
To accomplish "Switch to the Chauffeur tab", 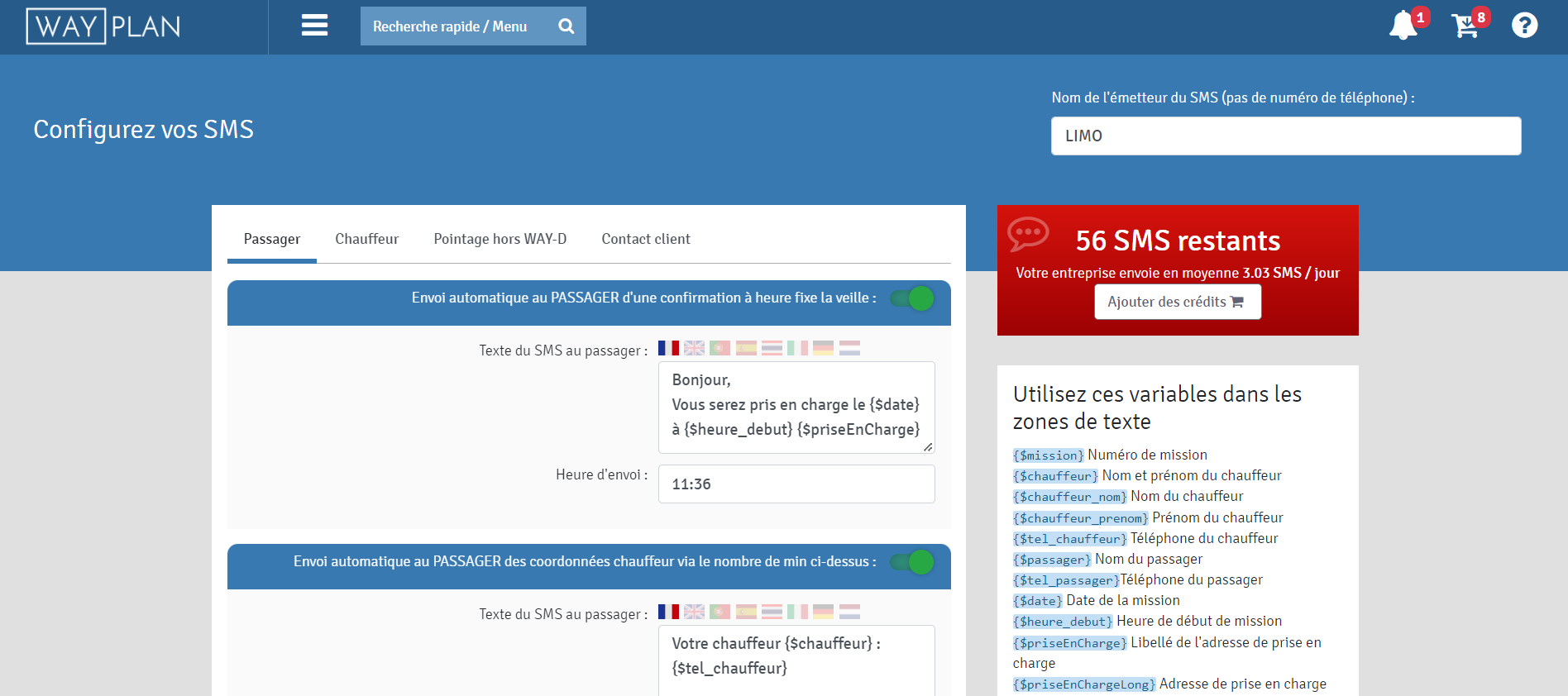I will tap(366, 239).
